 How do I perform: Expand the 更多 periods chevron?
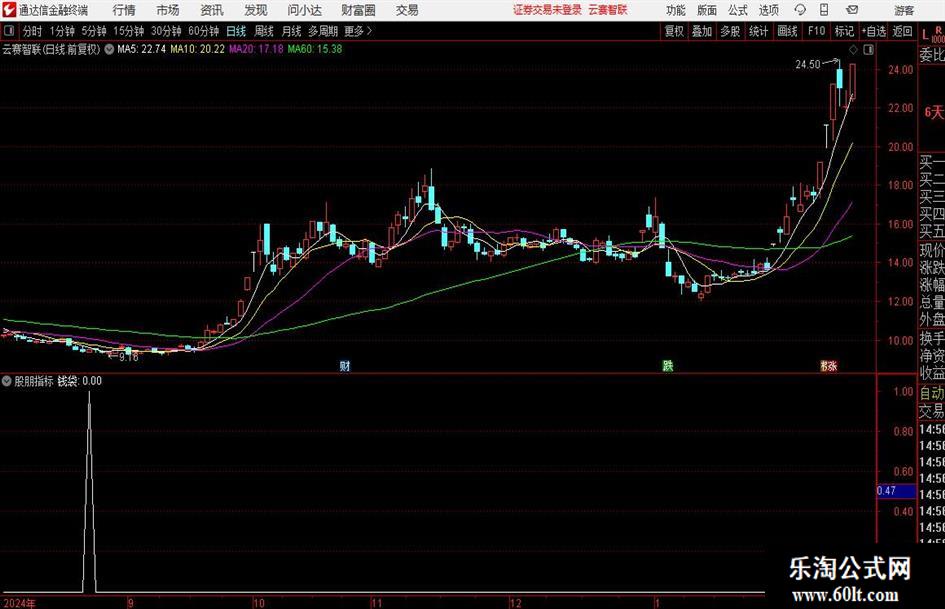pos(369,31)
